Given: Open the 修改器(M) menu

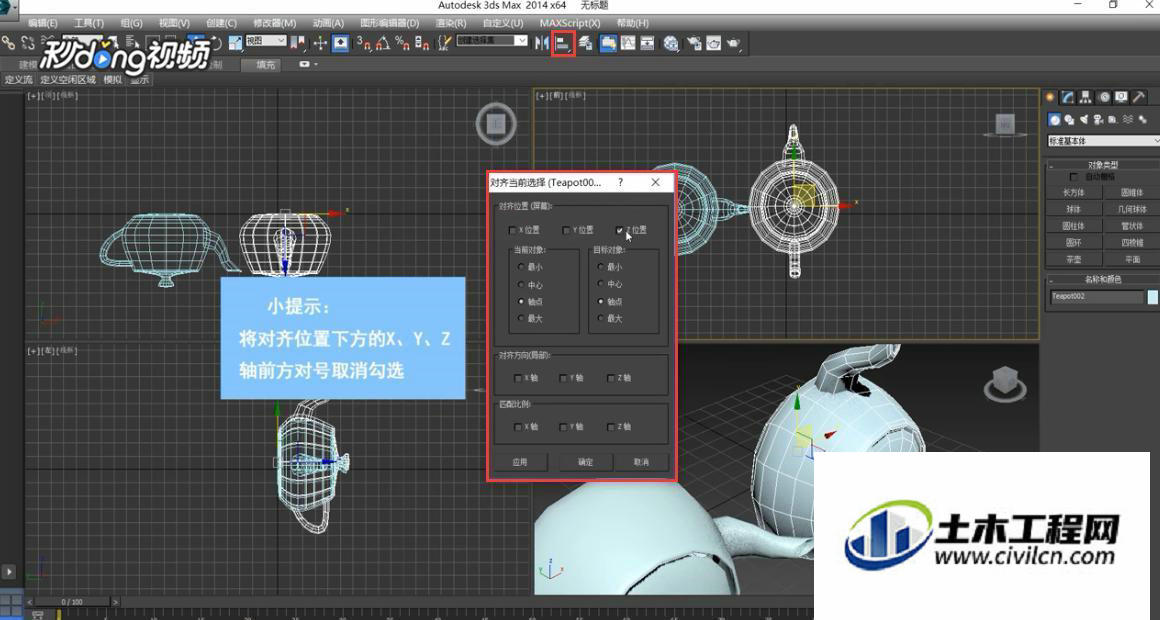Looking at the screenshot, I should point(274,23).
